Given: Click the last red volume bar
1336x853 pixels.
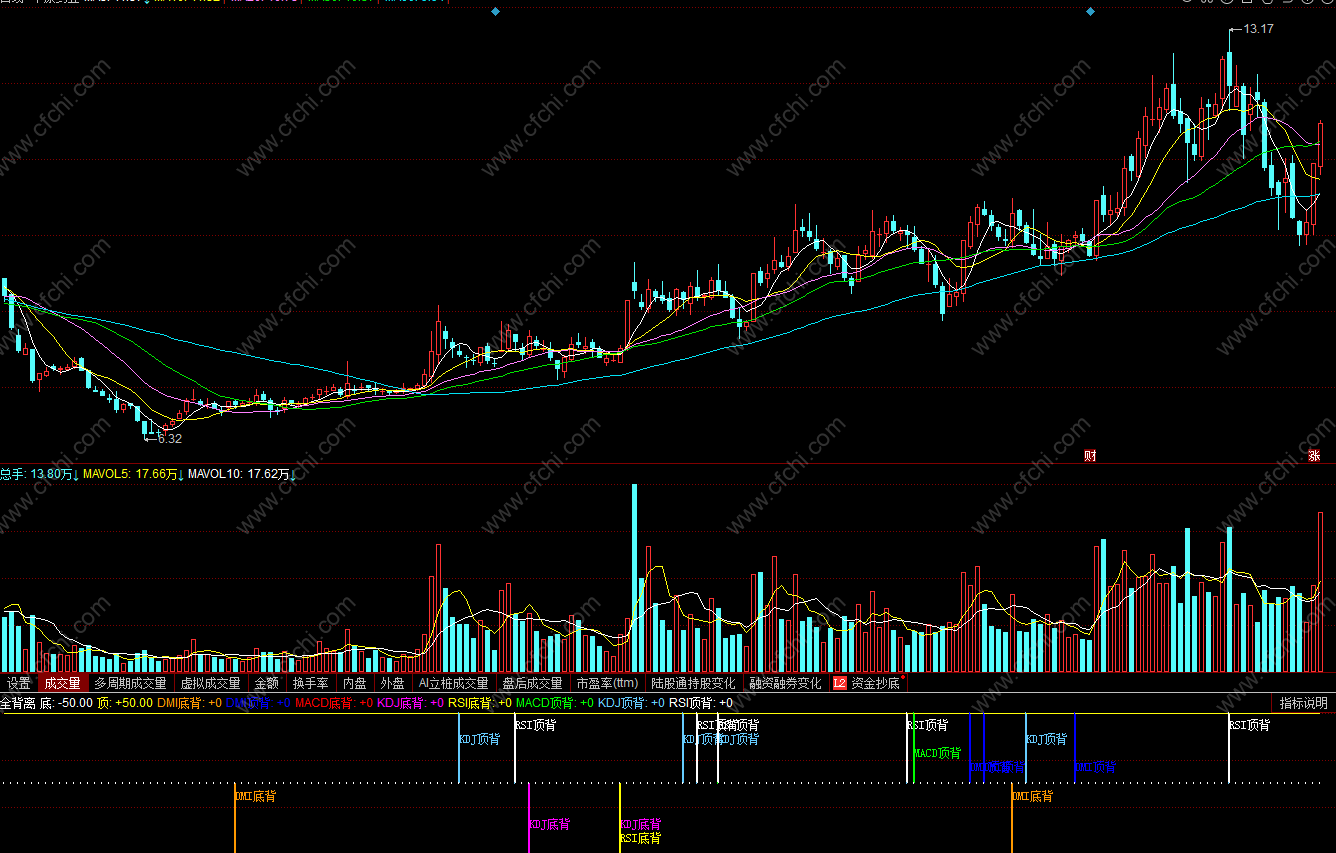Looking at the screenshot, I should 1320,591.
